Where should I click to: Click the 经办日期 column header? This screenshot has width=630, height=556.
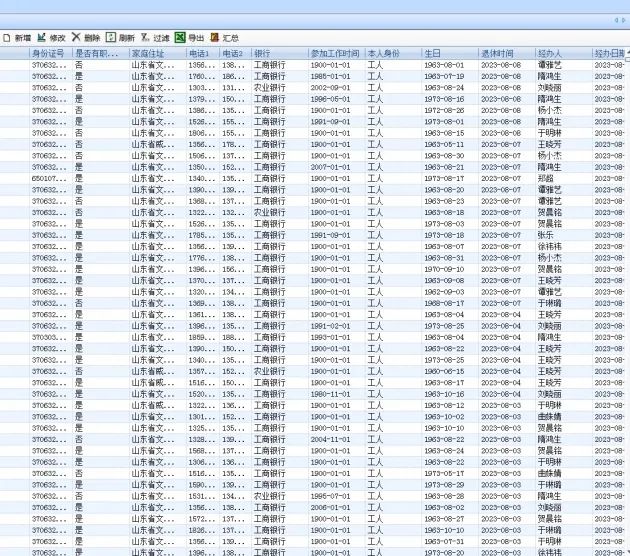coord(609,53)
